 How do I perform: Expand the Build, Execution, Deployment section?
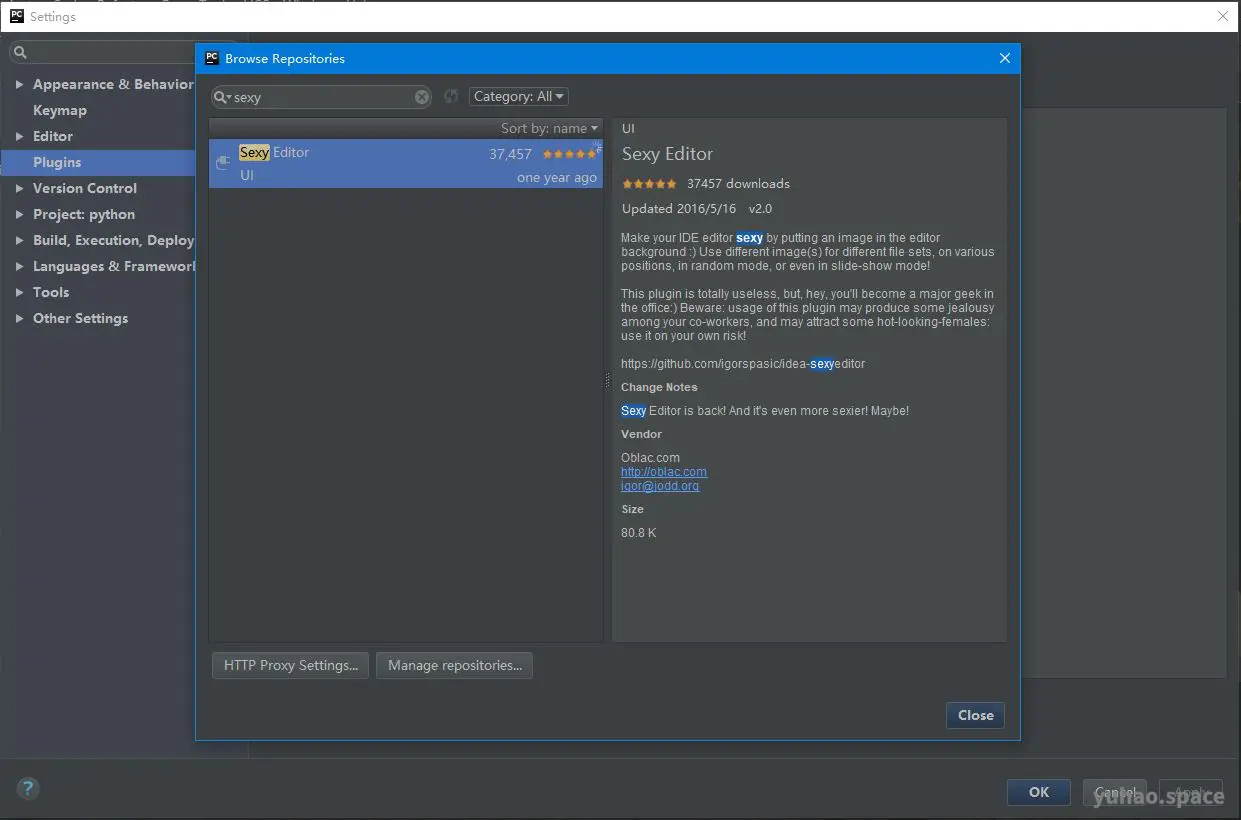(x=19, y=240)
